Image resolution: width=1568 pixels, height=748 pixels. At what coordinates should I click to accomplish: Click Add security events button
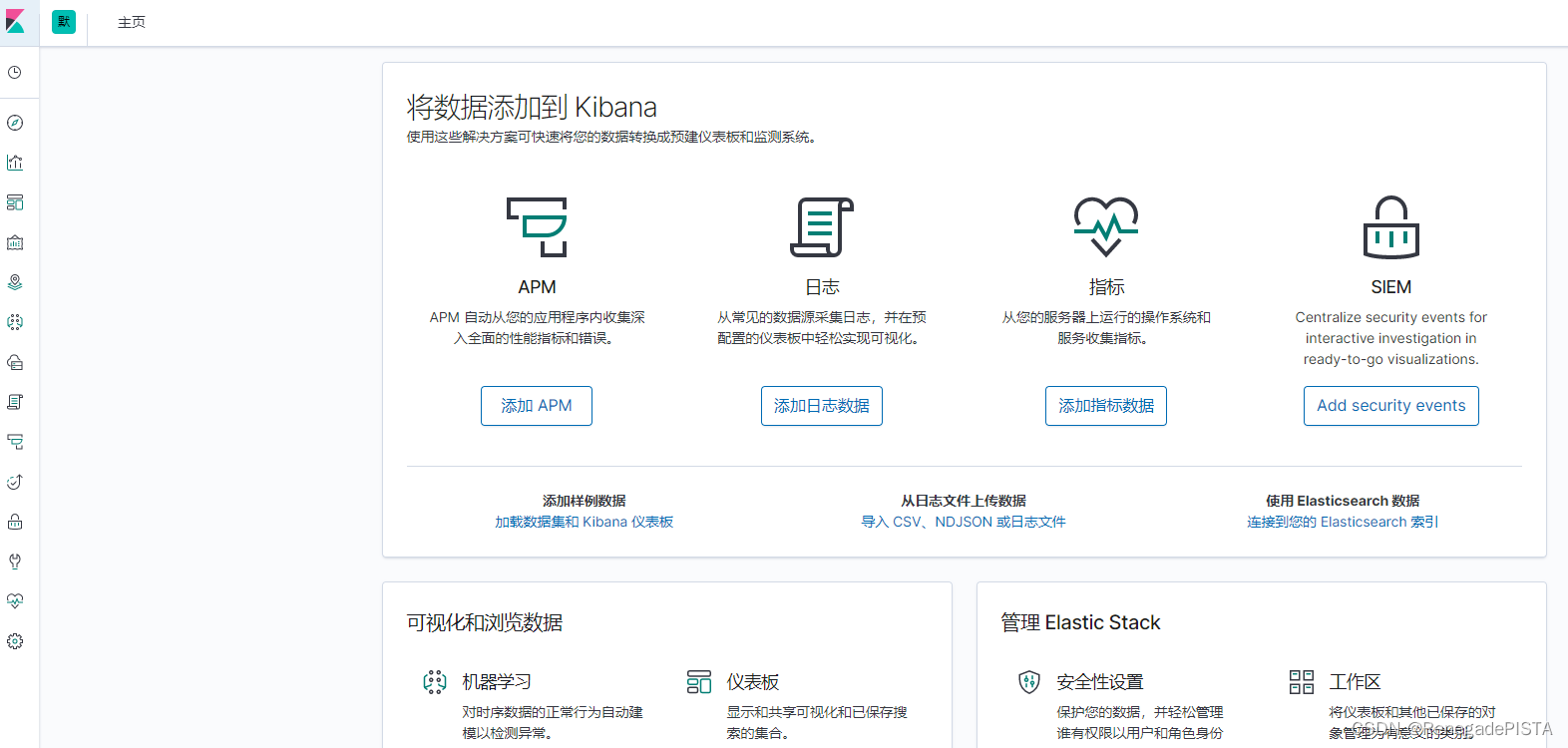pyautogui.click(x=1391, y=406)
